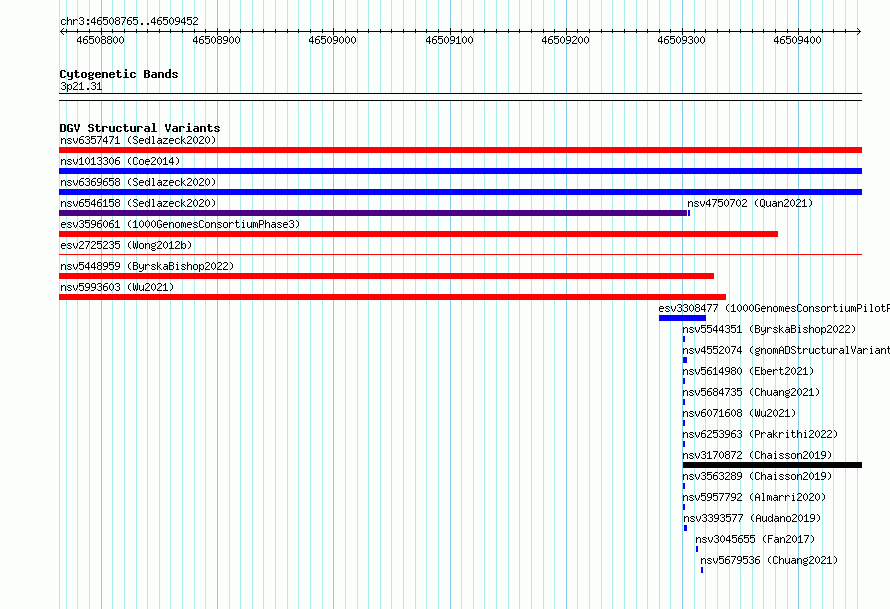Select the esv3596061 red variant bar
This screenshot has width=890, height=609.
tap(418, 234)
